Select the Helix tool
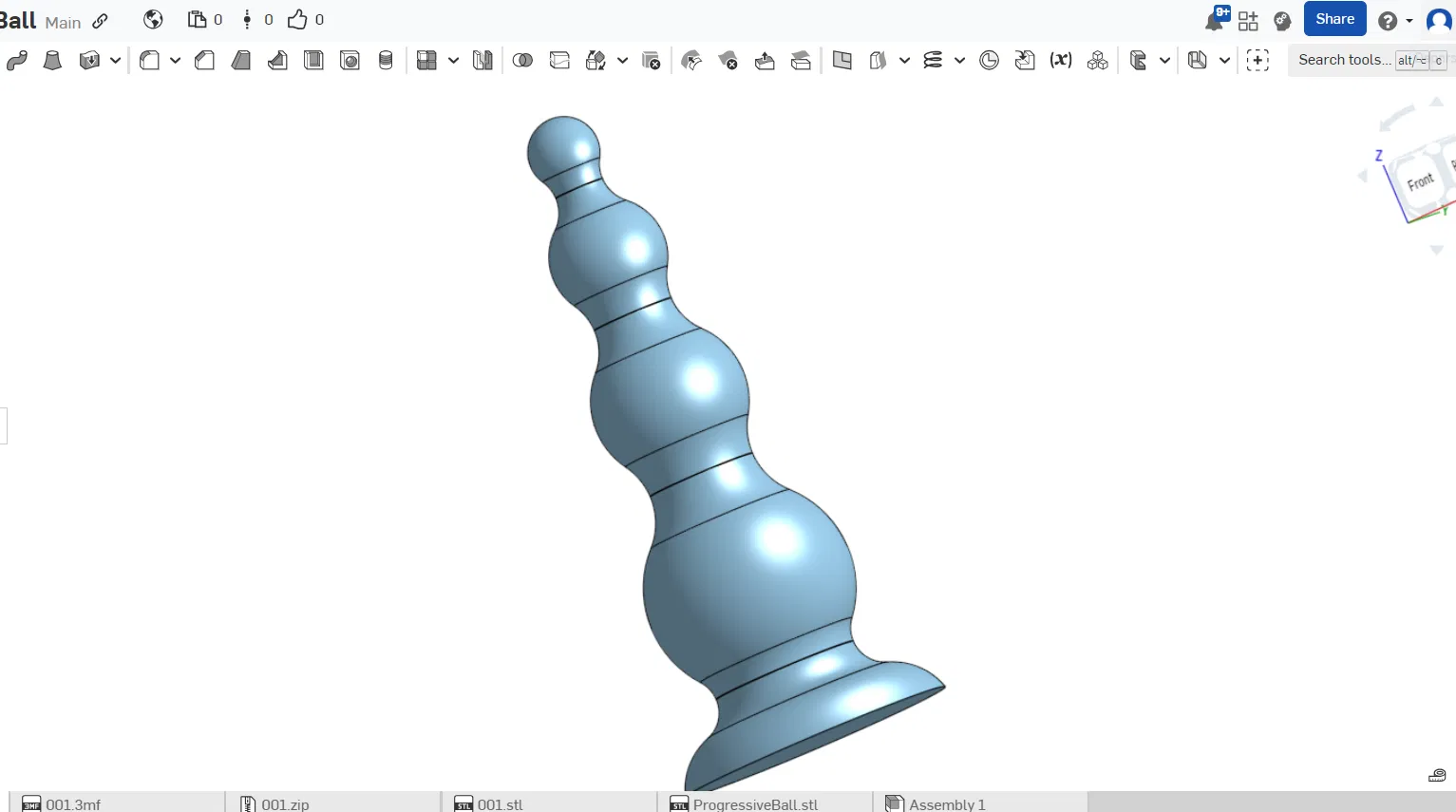The image size is (1456, 812). [933, 61]
